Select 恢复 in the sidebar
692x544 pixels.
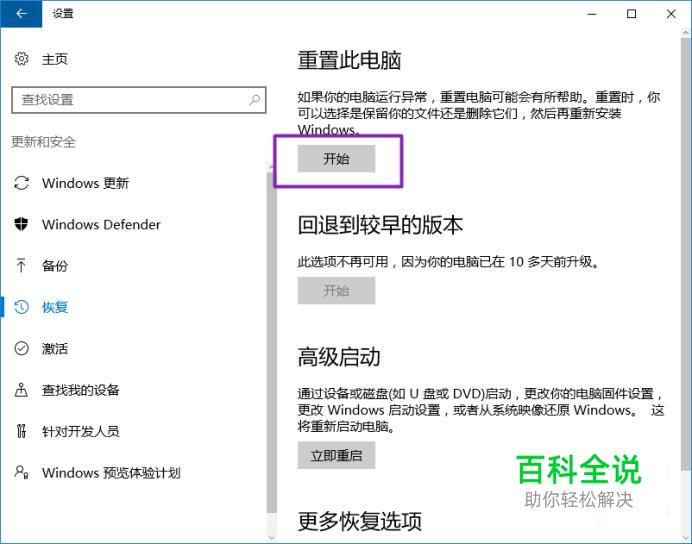point(55,307)
